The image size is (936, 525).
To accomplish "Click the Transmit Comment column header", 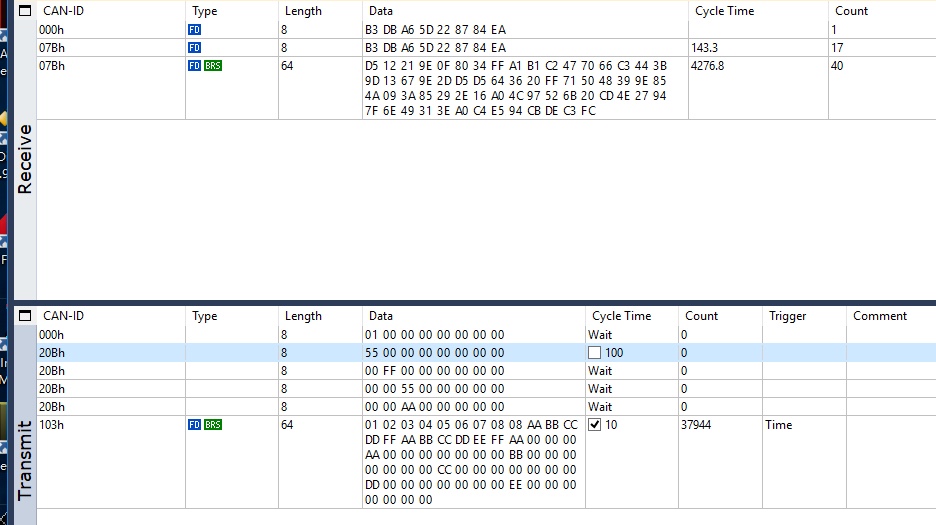I will coord(879,316).
